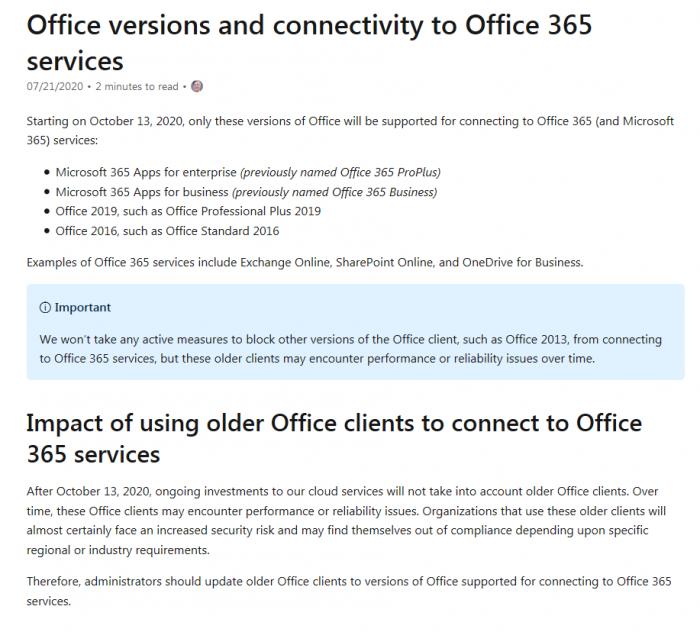Click the "Impact of using older Office clients" heading
The width and height of the screenshot is (700, 632).
click(x=334, y=438)
